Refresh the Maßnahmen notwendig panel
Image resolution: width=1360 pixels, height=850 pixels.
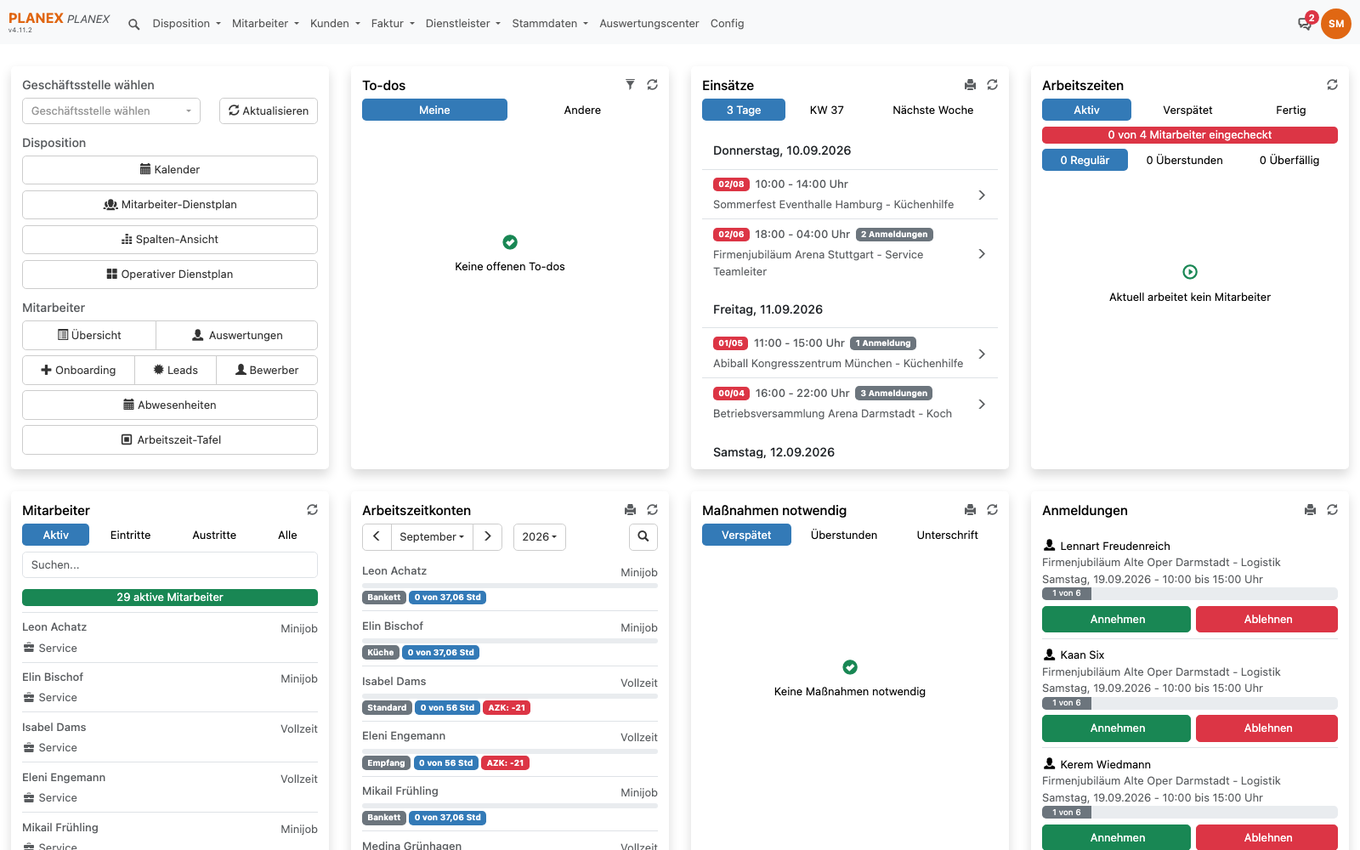coord(992,510)
